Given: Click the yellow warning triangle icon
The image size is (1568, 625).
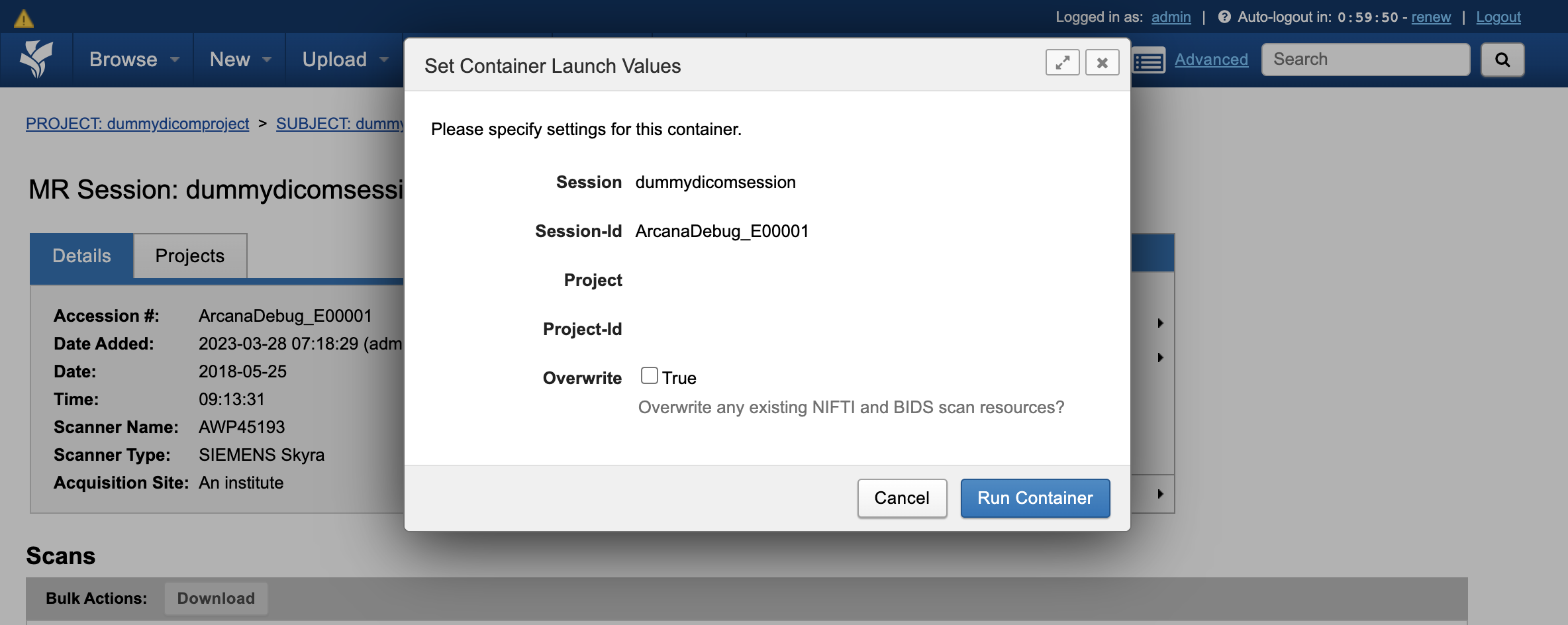Looking at the screenshot, I should (24, 19).
